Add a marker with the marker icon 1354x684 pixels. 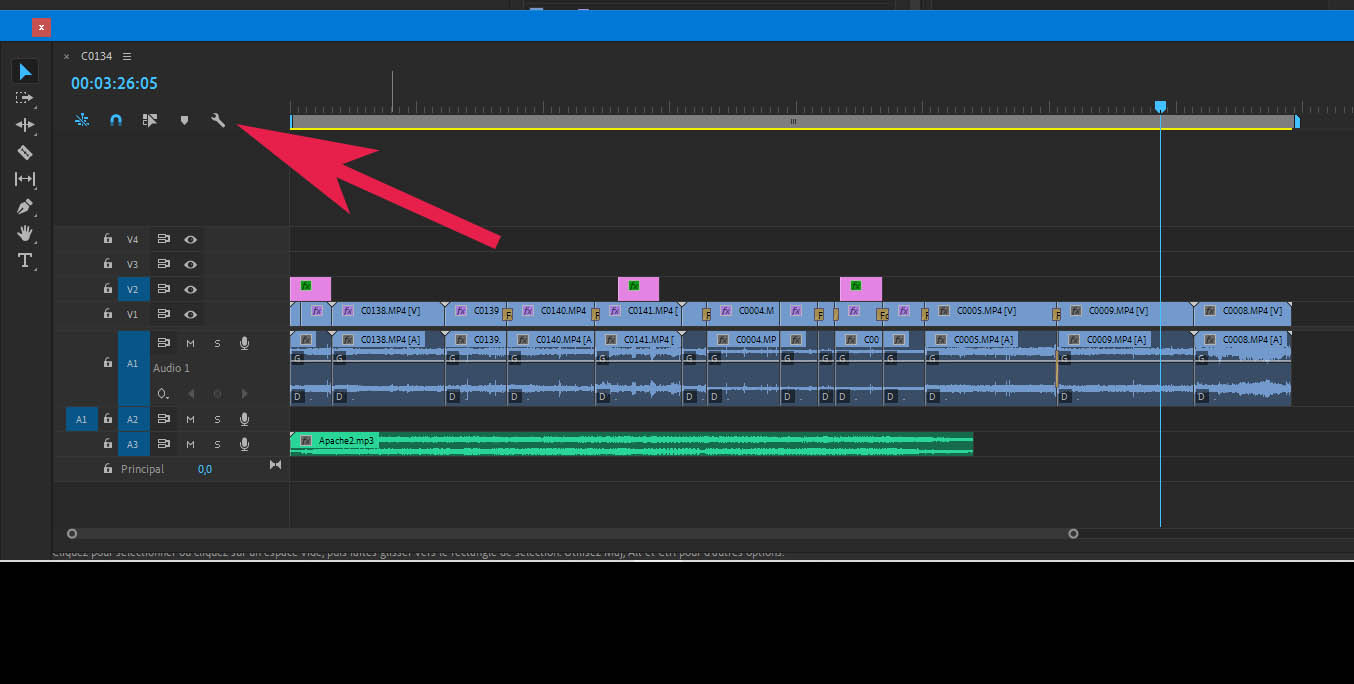184,120
